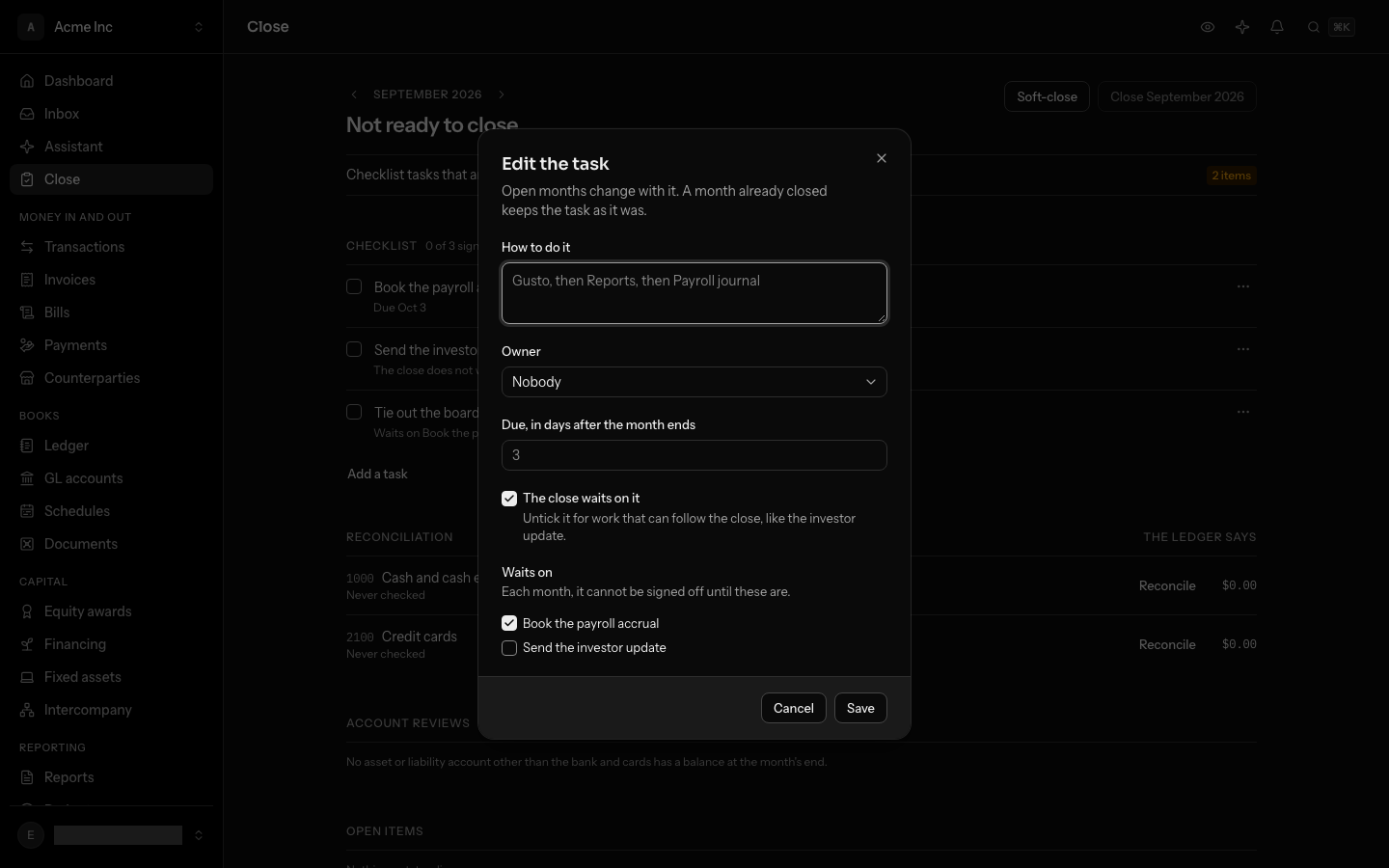
Task: Open notifications bell icon
Action: [x=1277, y=27]
